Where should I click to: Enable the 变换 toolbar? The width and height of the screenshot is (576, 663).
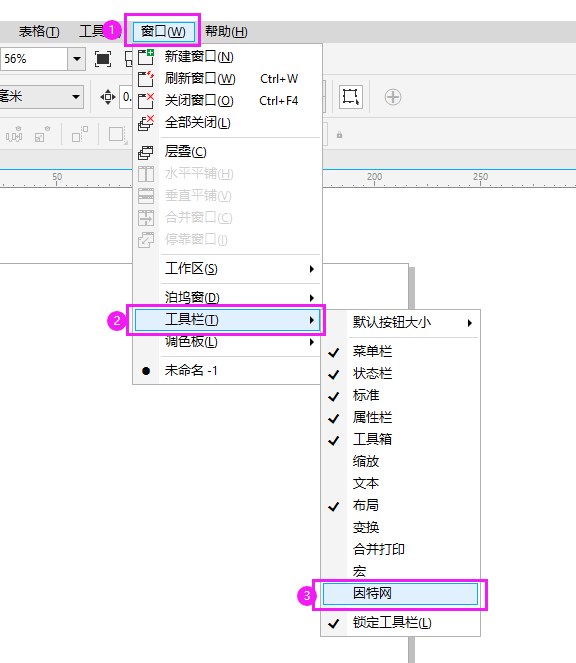pyautogui.click(x=400, y=527)
